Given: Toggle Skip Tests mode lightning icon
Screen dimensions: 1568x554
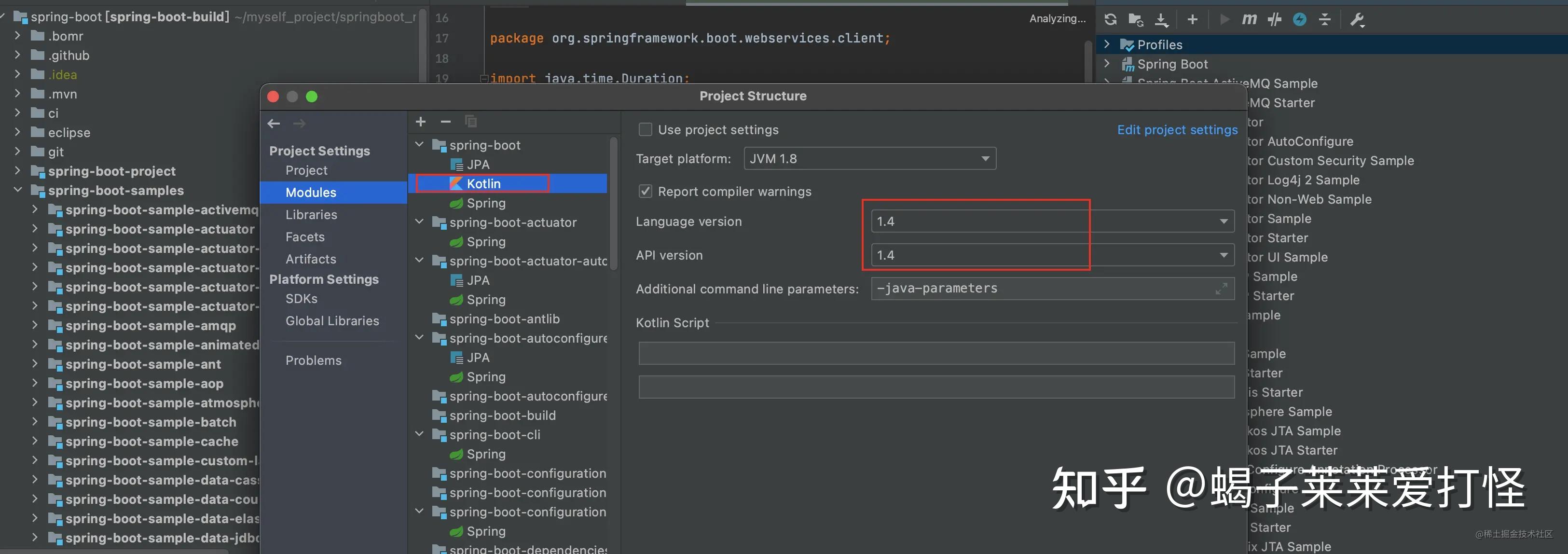Looking at the screenshot, I should pos(1300,19).
